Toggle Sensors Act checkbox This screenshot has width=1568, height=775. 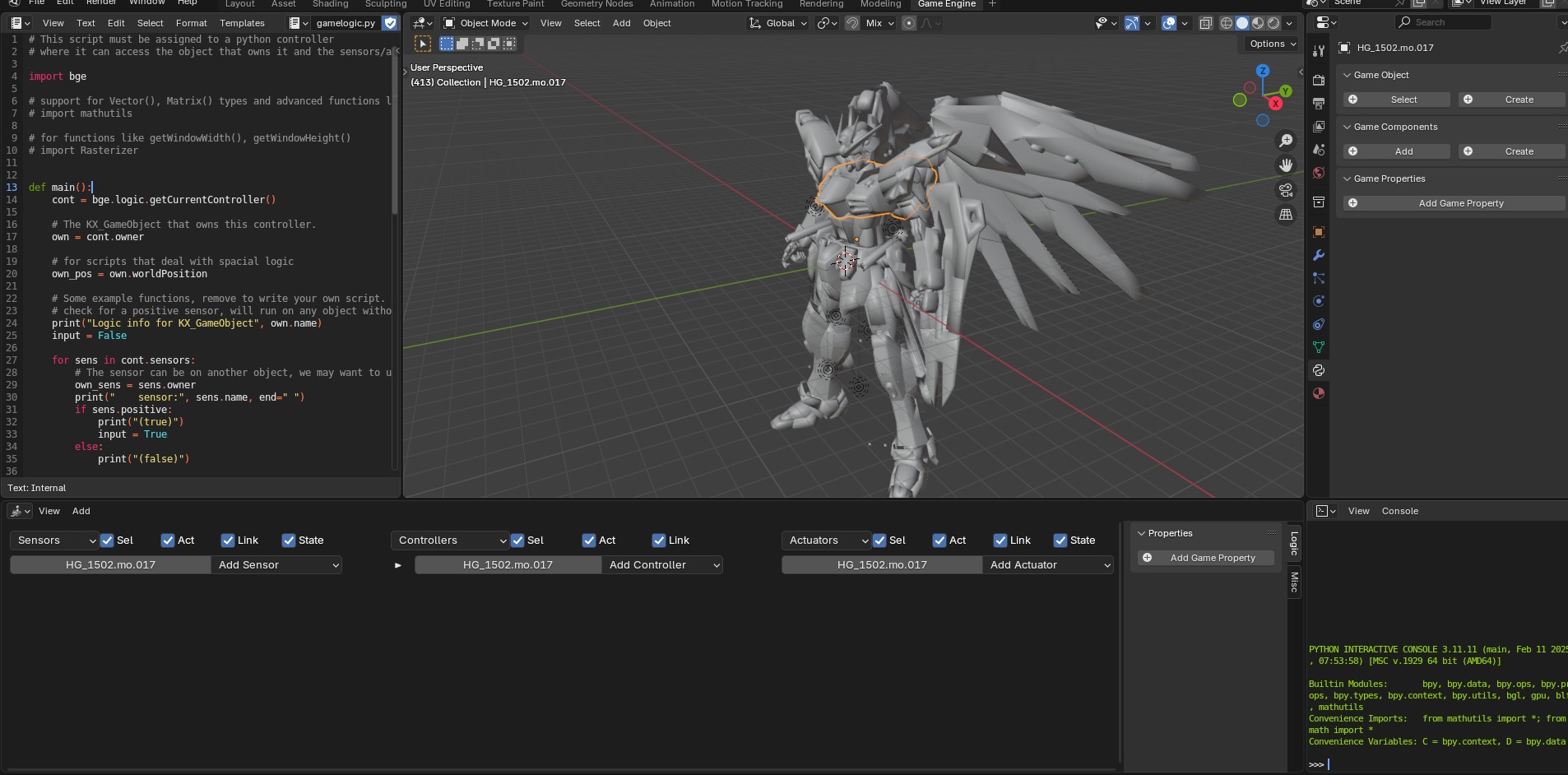[168, 541]
